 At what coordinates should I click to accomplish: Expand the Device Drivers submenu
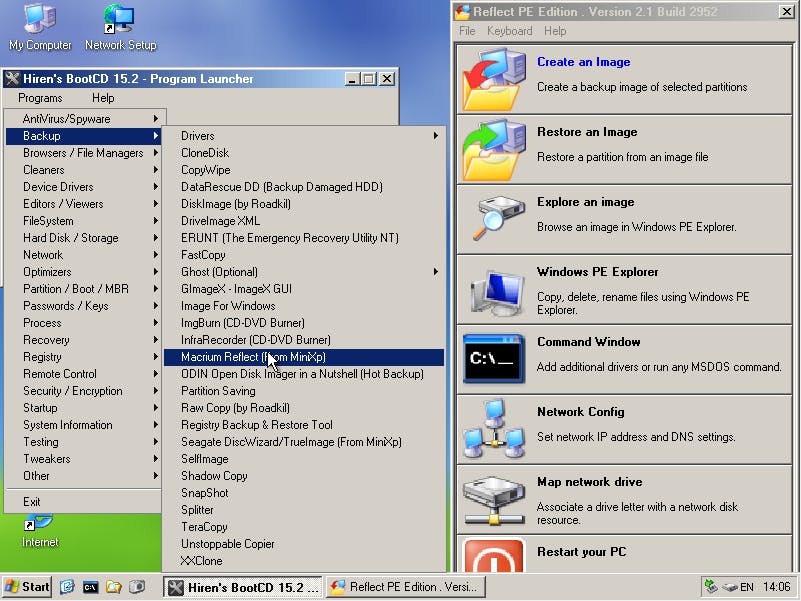tap(85, 187)
